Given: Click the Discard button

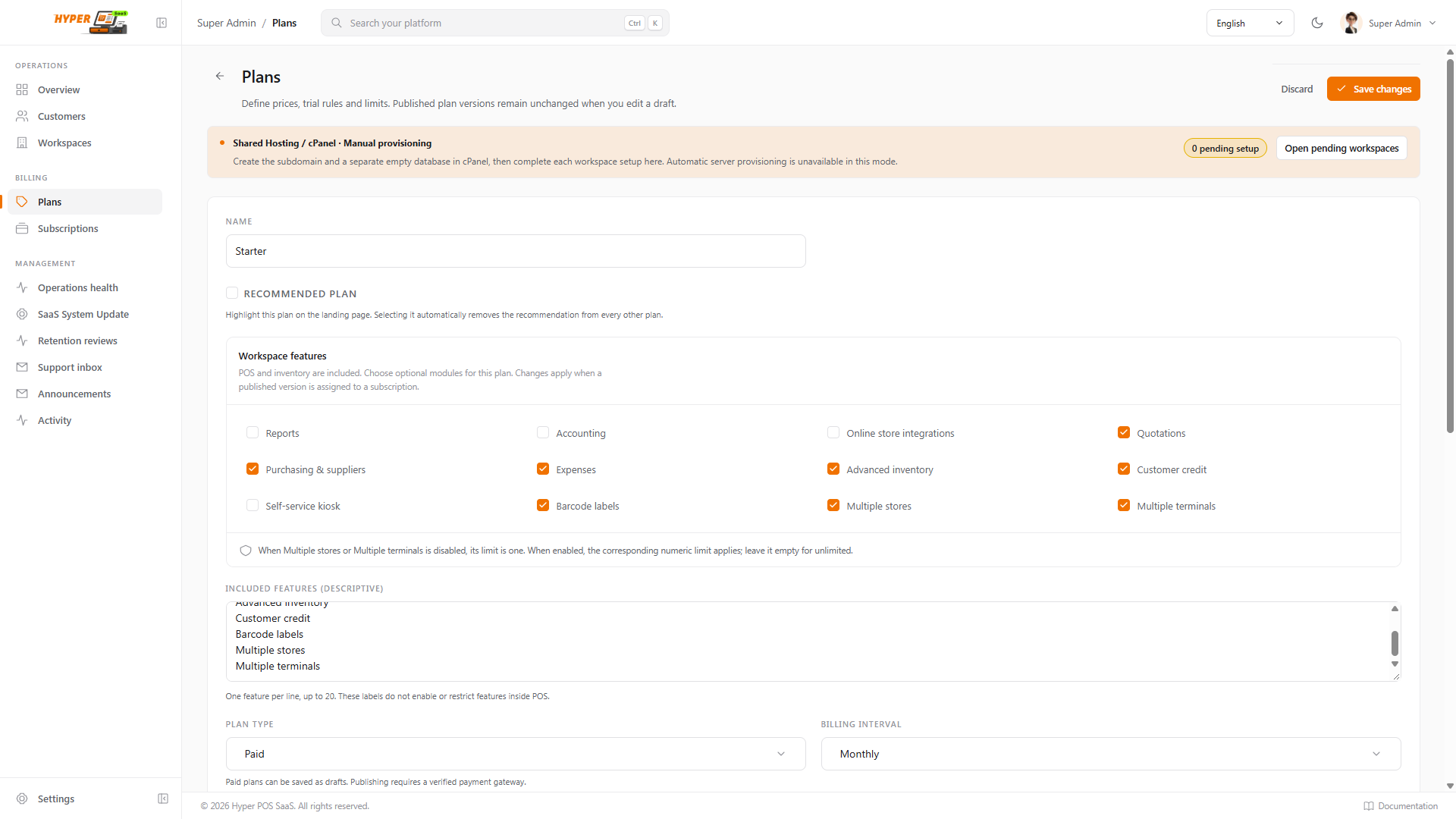Looking at the screenshot, I should pyautogui.click(x=1297, y=89).
